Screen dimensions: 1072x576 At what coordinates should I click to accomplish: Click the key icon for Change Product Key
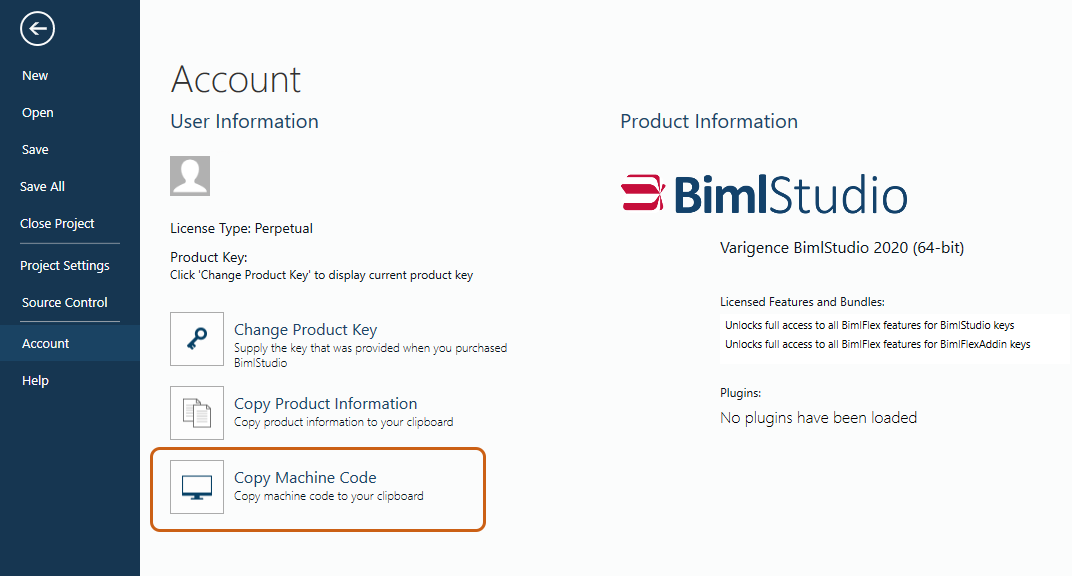pos(197,339)
